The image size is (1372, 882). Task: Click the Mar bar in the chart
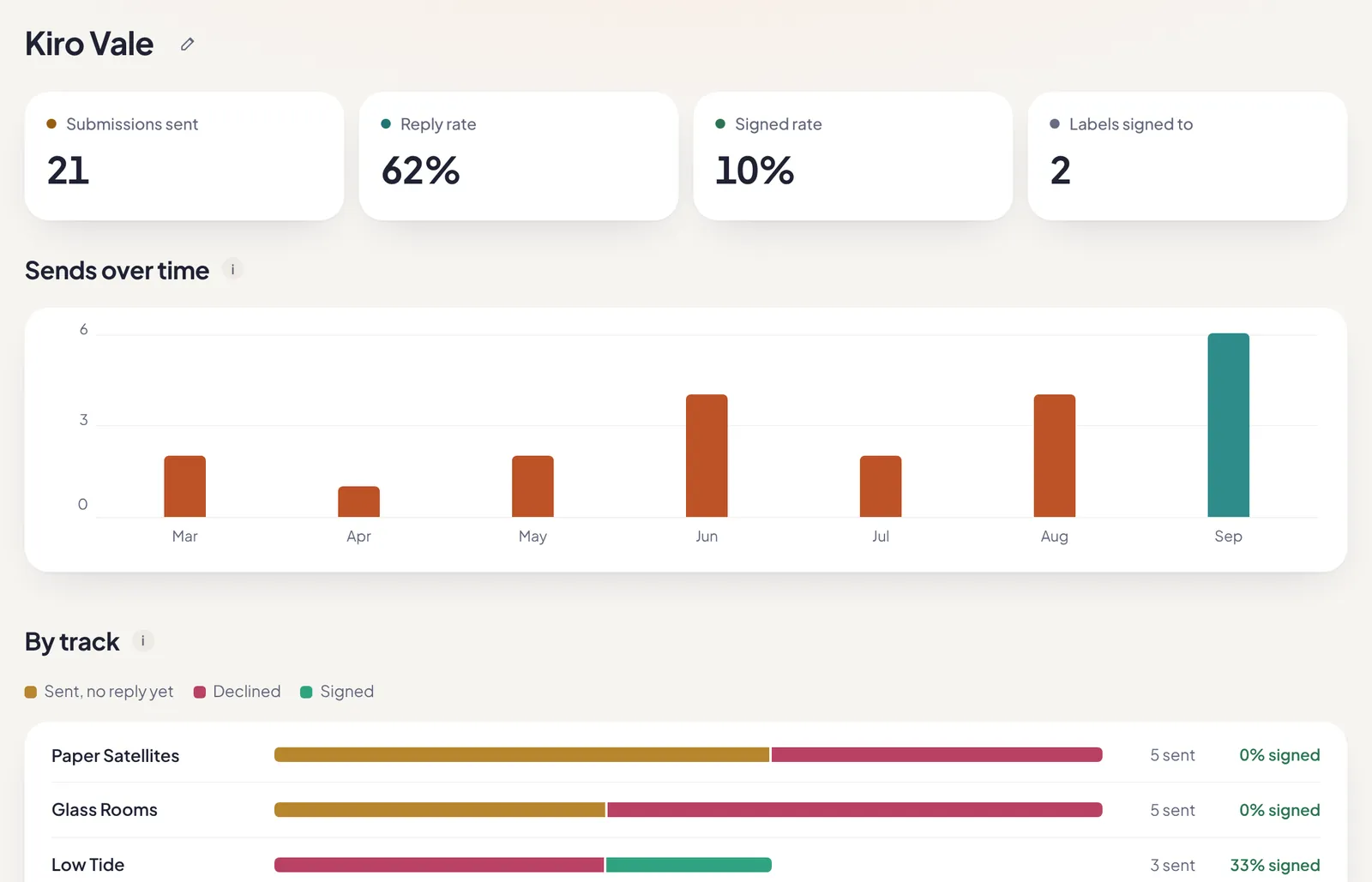[185, 486]
